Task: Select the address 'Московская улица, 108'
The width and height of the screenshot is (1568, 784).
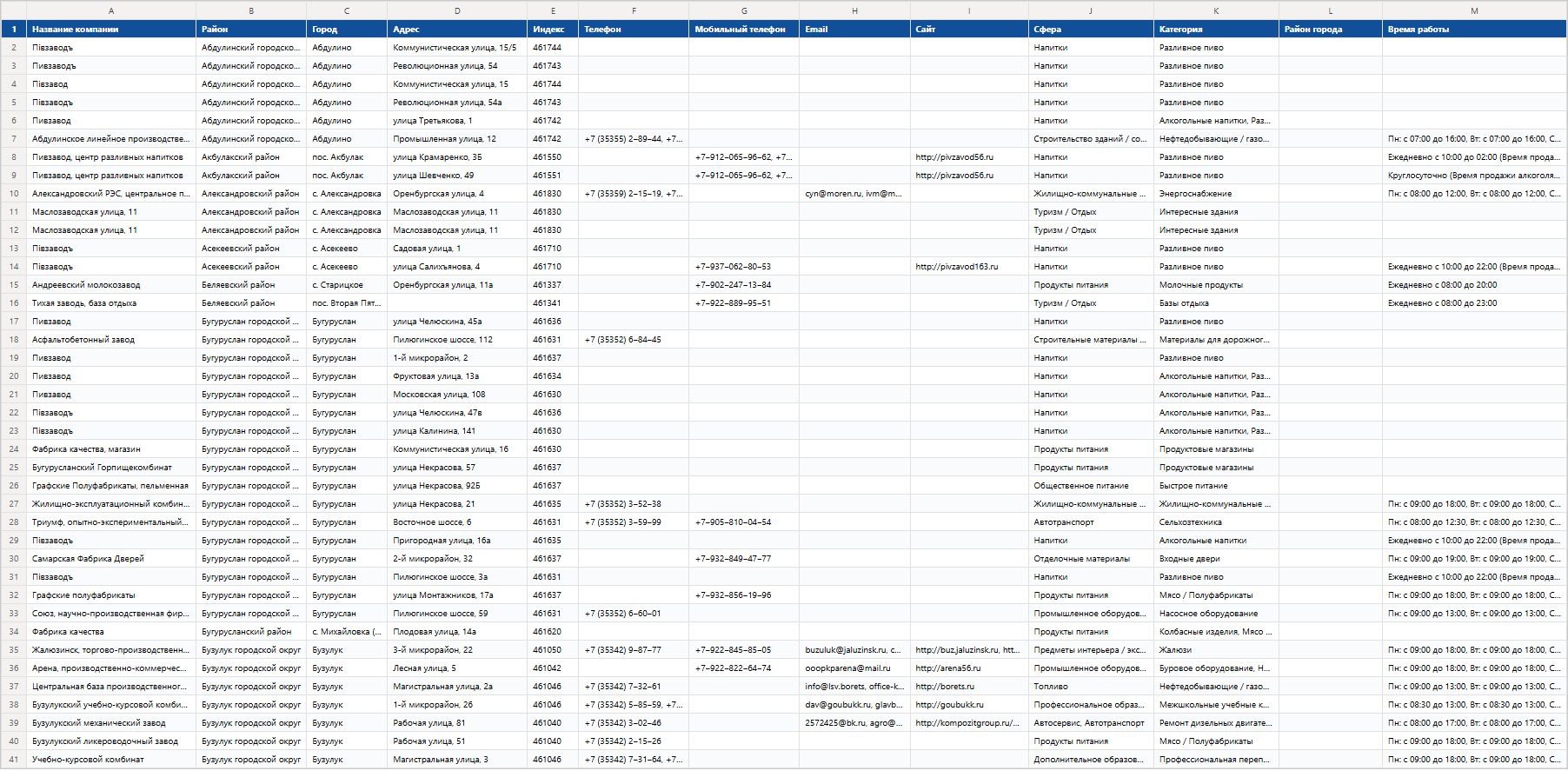Action: pyautogui.click(x=457, y=395)
